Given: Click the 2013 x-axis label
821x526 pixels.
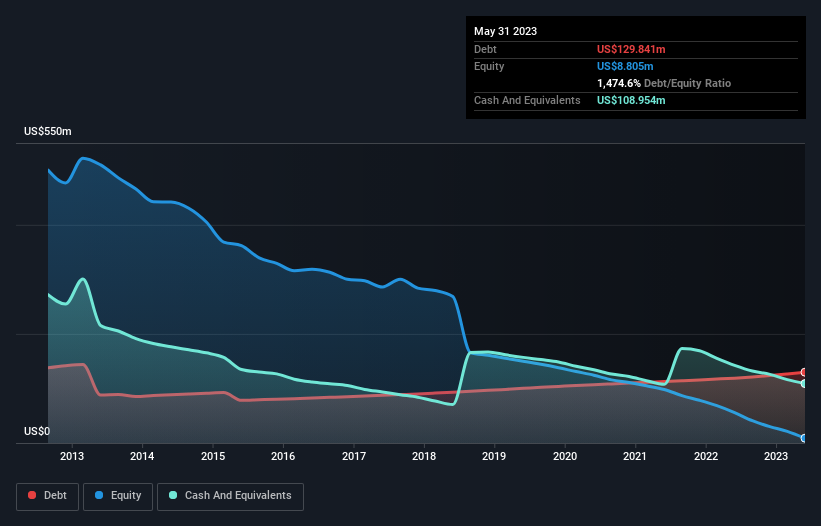Looking at the screenshot, I should (72, 456).
